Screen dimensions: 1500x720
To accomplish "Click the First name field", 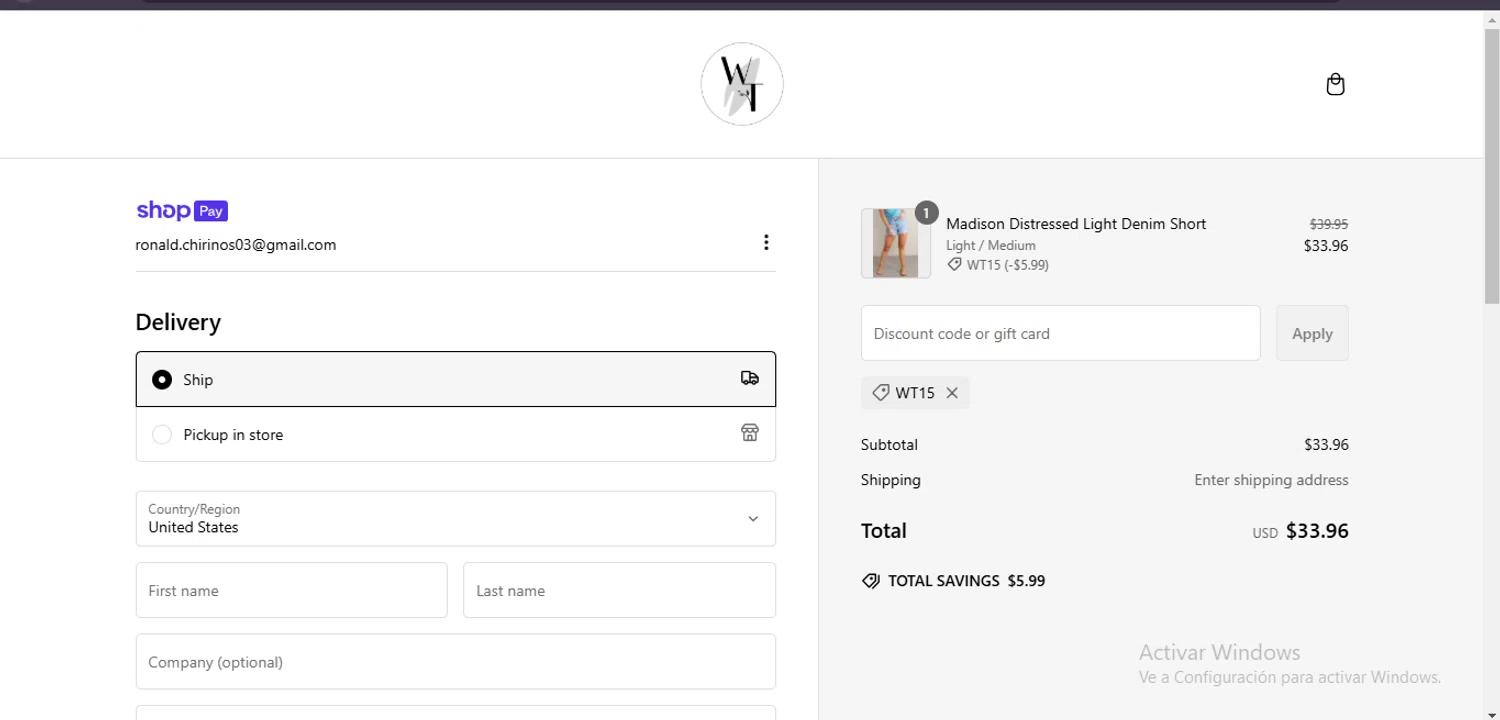I will click(x=291, y=590).
